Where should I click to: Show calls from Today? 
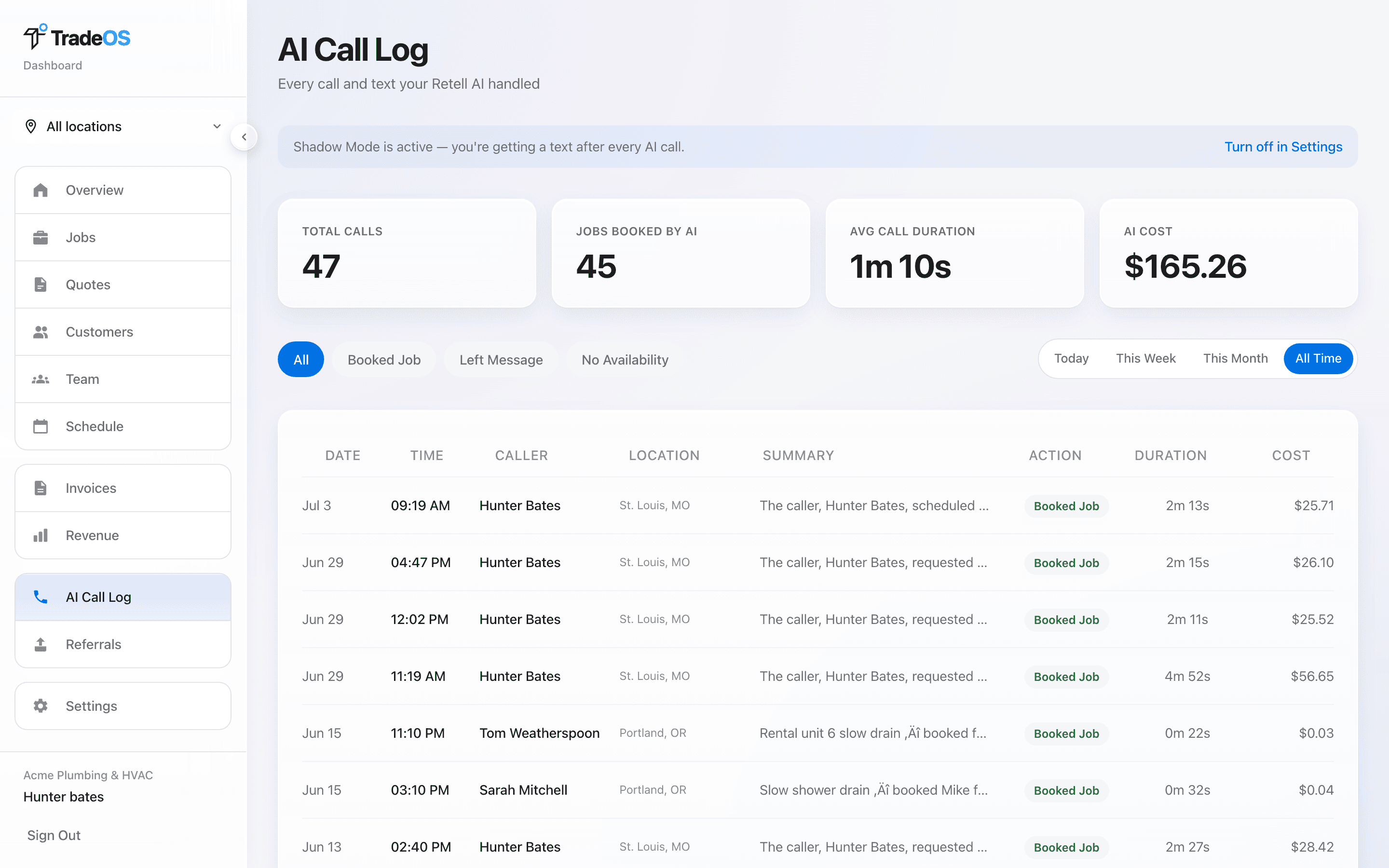point(1071,358)
